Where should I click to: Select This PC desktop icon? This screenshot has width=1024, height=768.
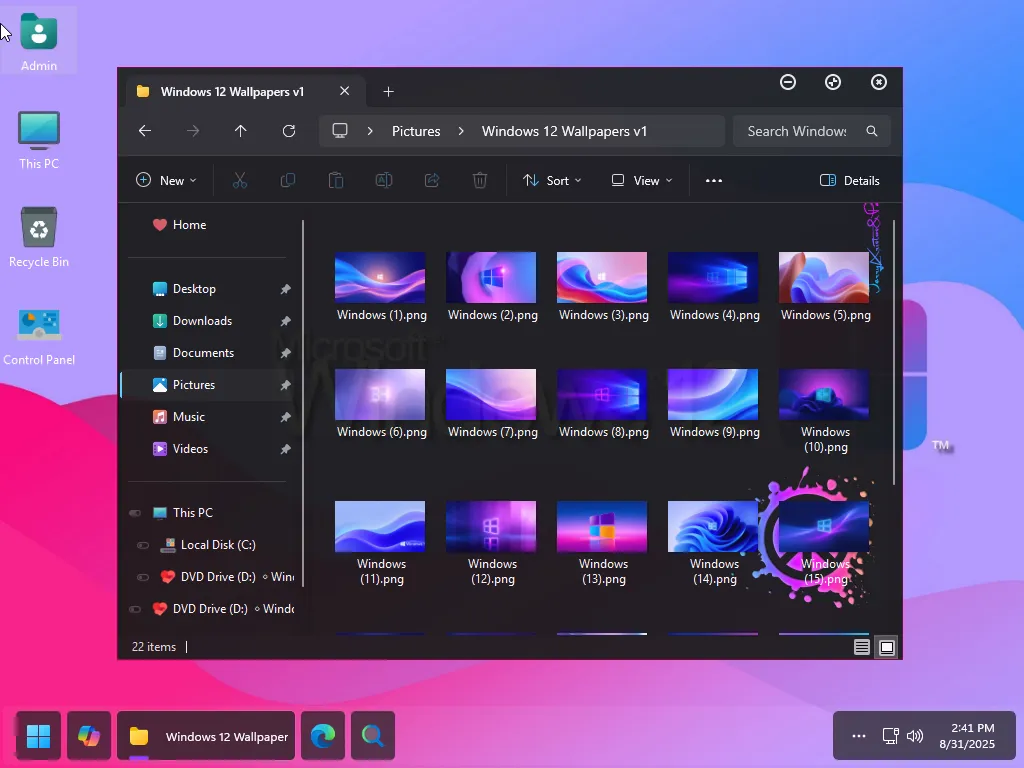39,140
